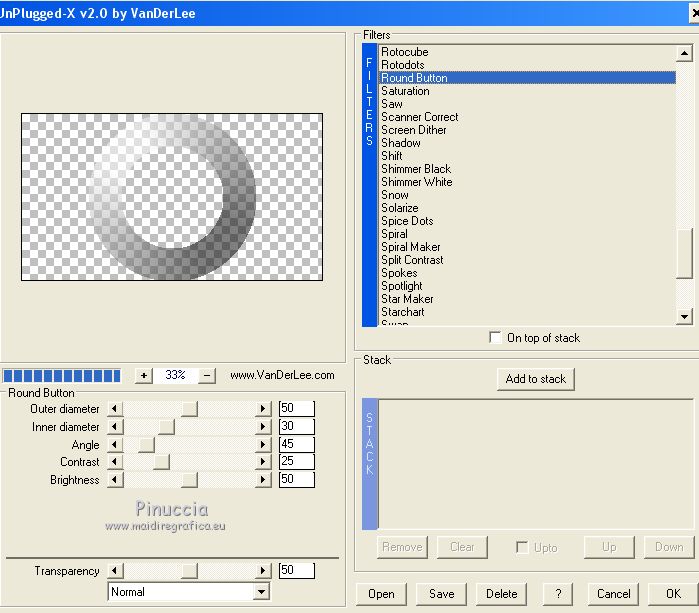Image resolution: width=699 pixels, height=613 pixels.
Task: Enable the On top of stack checkbox
Action: 495,338
